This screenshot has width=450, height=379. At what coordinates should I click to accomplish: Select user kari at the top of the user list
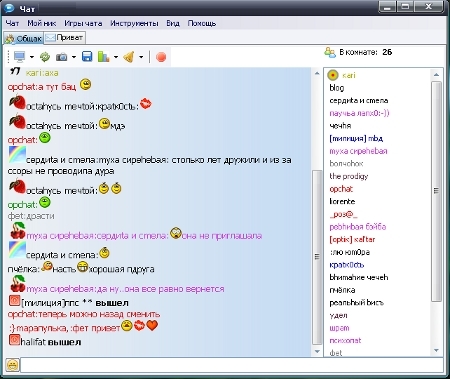click(349, 75)
